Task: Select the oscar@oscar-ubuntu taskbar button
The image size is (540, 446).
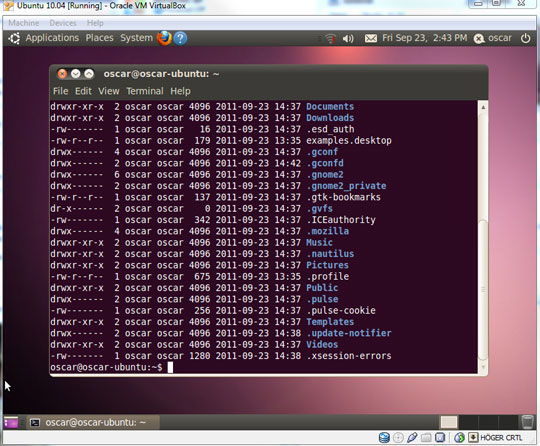Action: click(x=93, y=422)
